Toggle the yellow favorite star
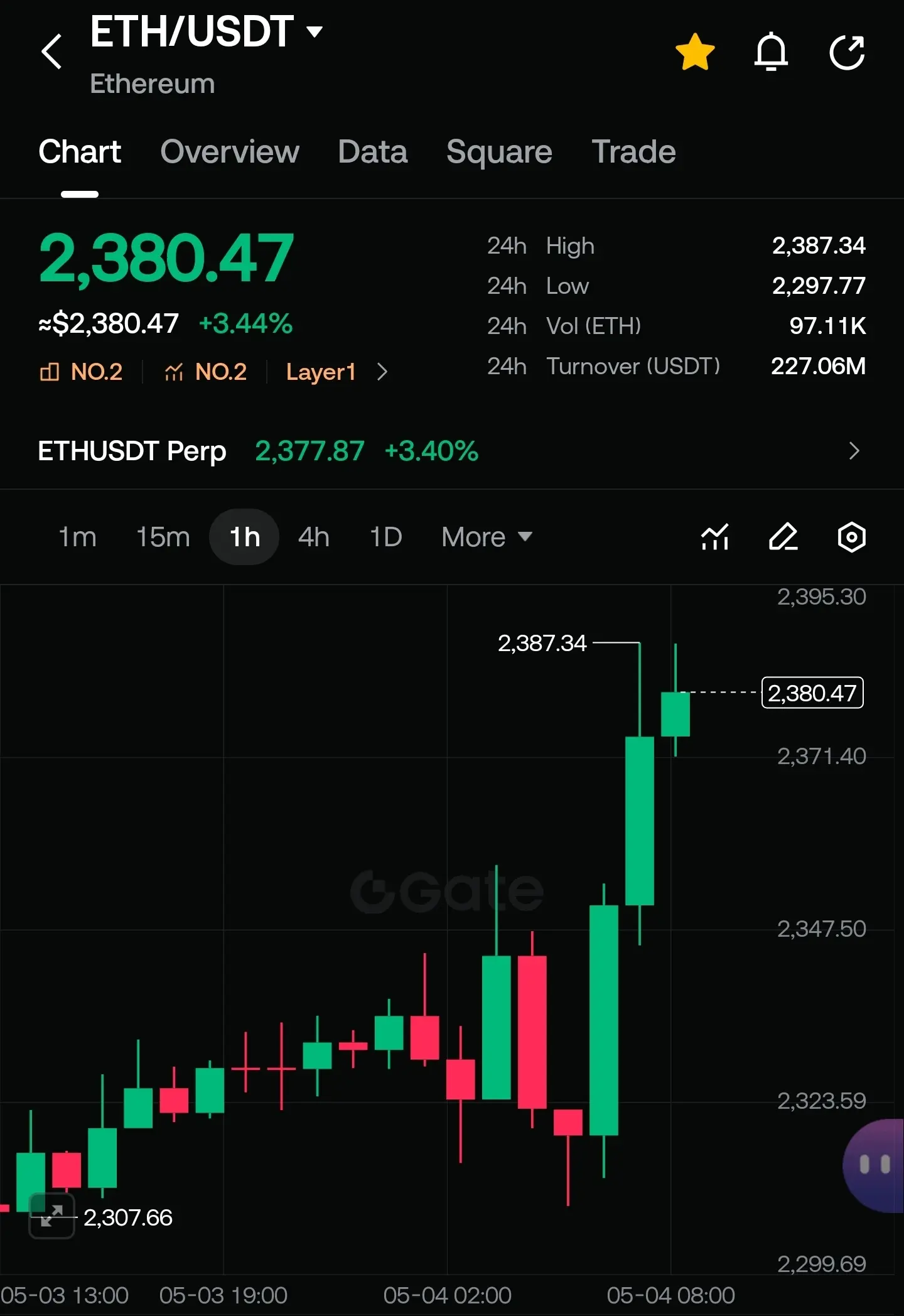 point(695,51)
